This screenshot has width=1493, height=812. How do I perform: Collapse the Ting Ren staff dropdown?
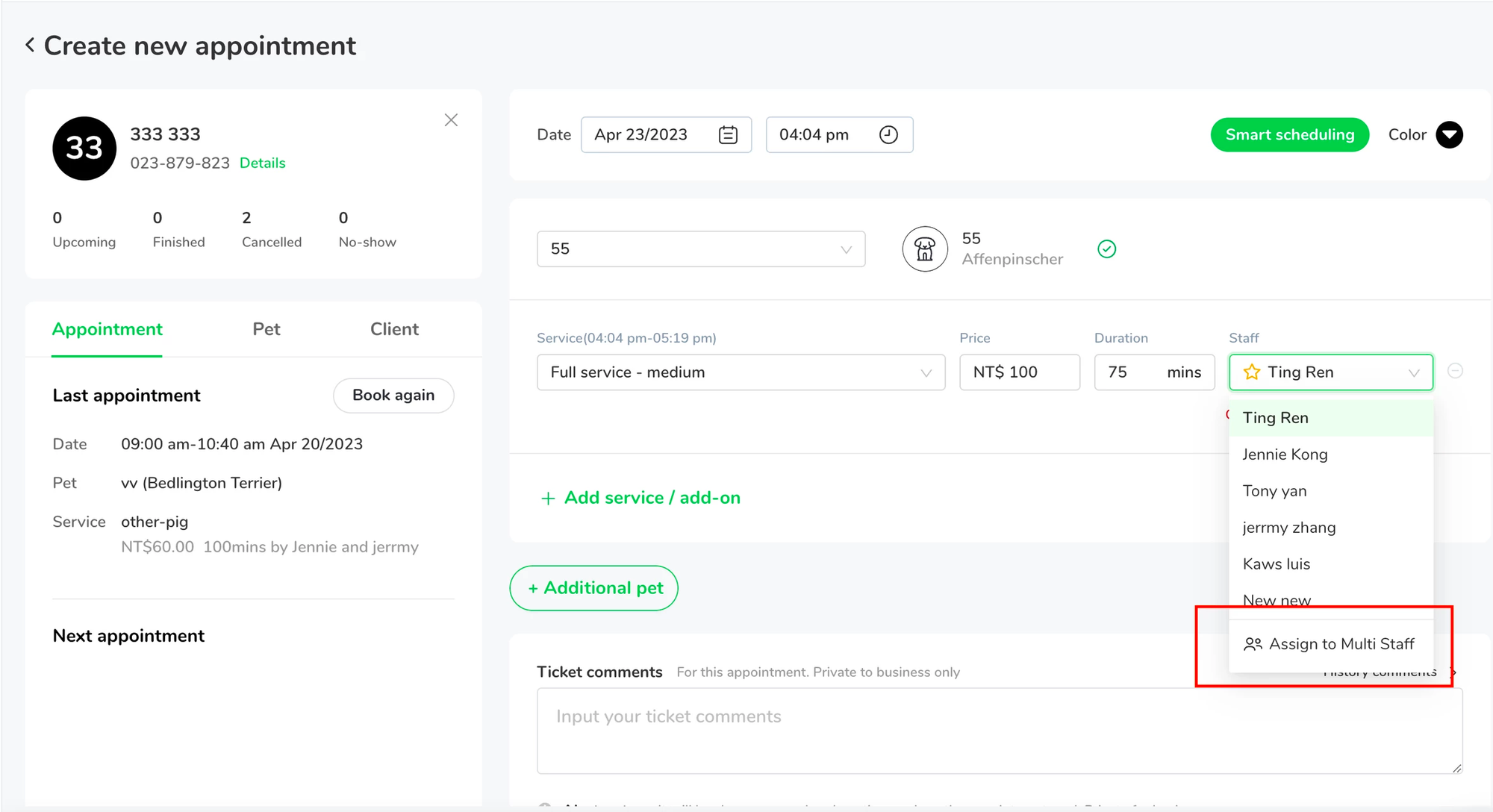pos(1413,372)
